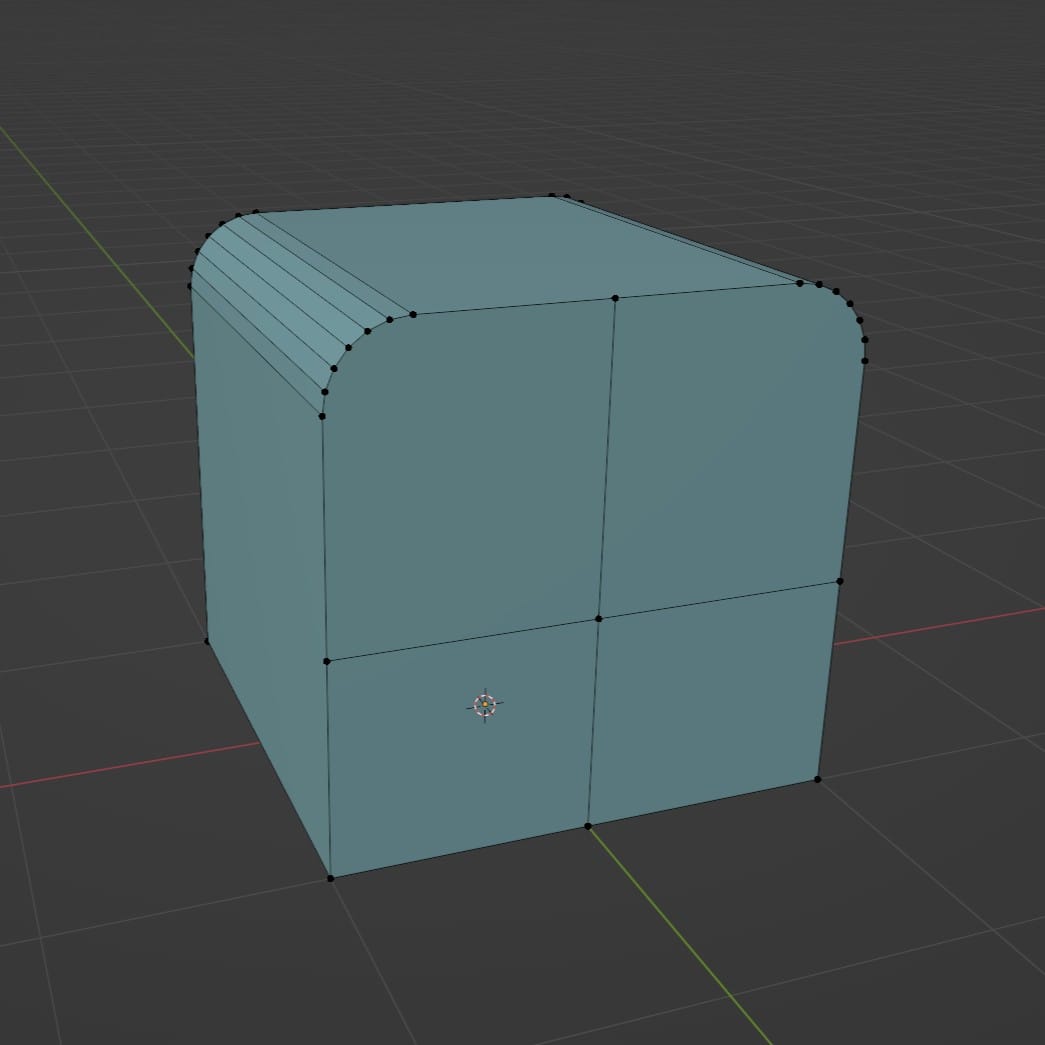Image resolution: width=1045 pixels, height=1045 pixels.
Task: Click the midpoint vertex on the right edge
Action: point(840,580)
